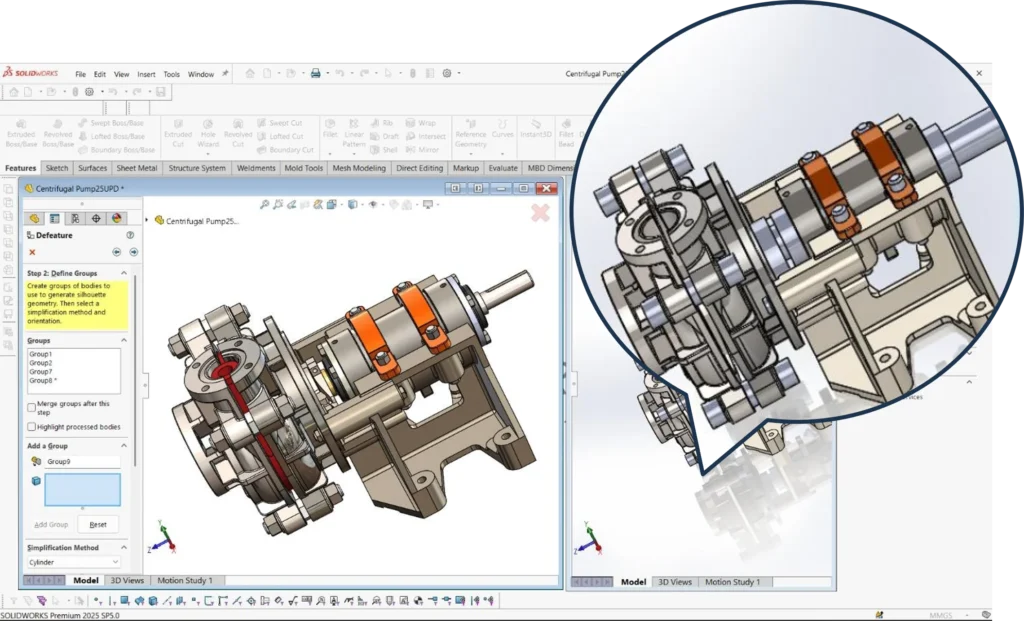1024x621 pixels.
Task: Open the Edit menu
Action: [99, 74]
